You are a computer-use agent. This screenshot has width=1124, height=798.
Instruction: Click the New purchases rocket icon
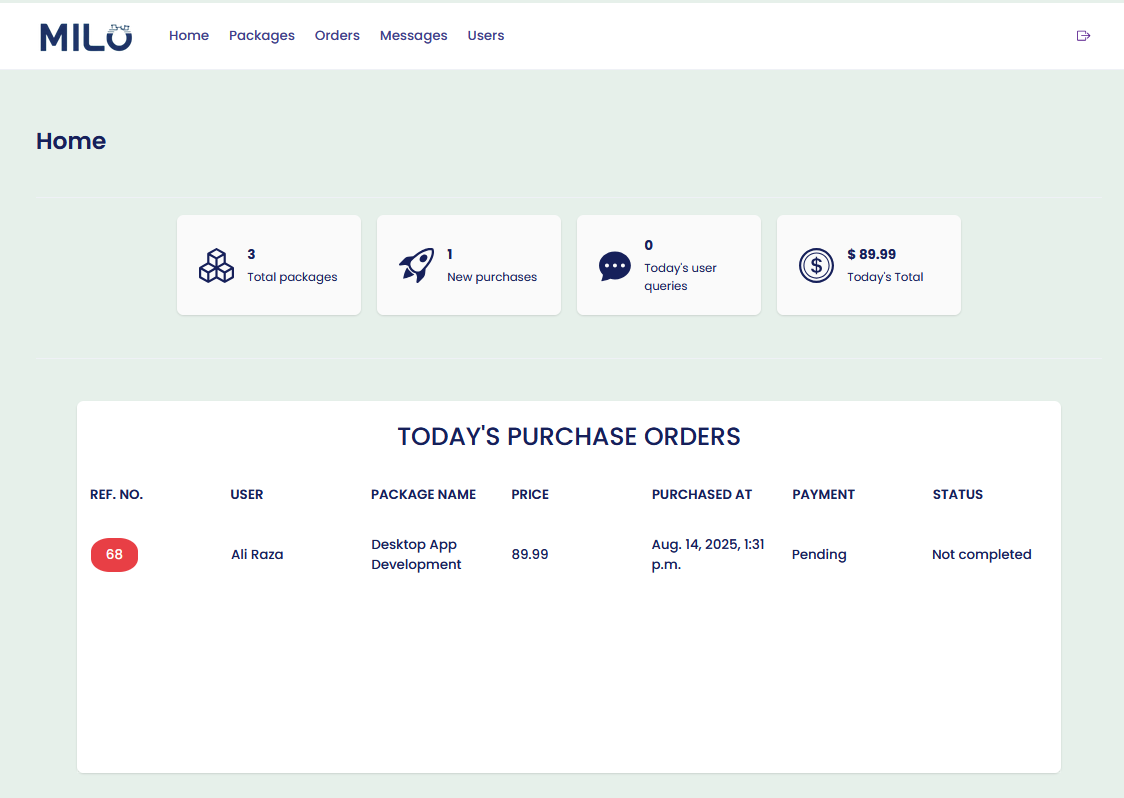tap(418, 263)
